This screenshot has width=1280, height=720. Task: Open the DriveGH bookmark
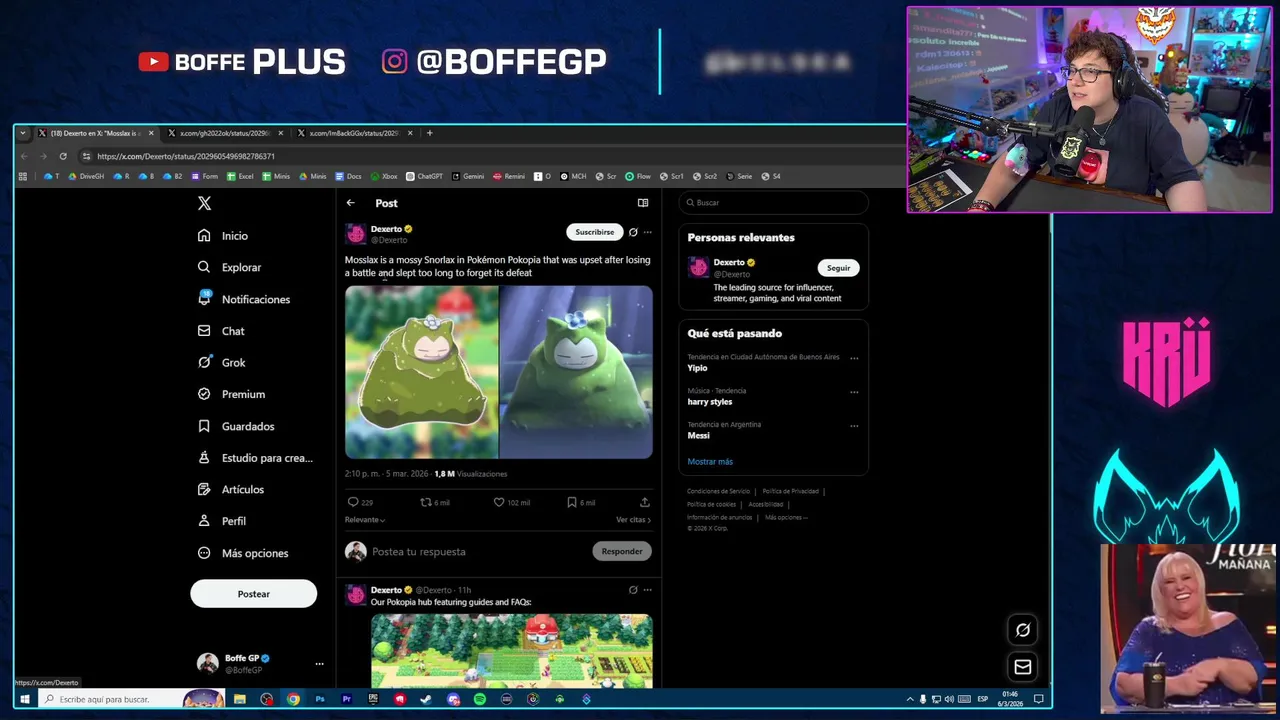click(86, 176)
